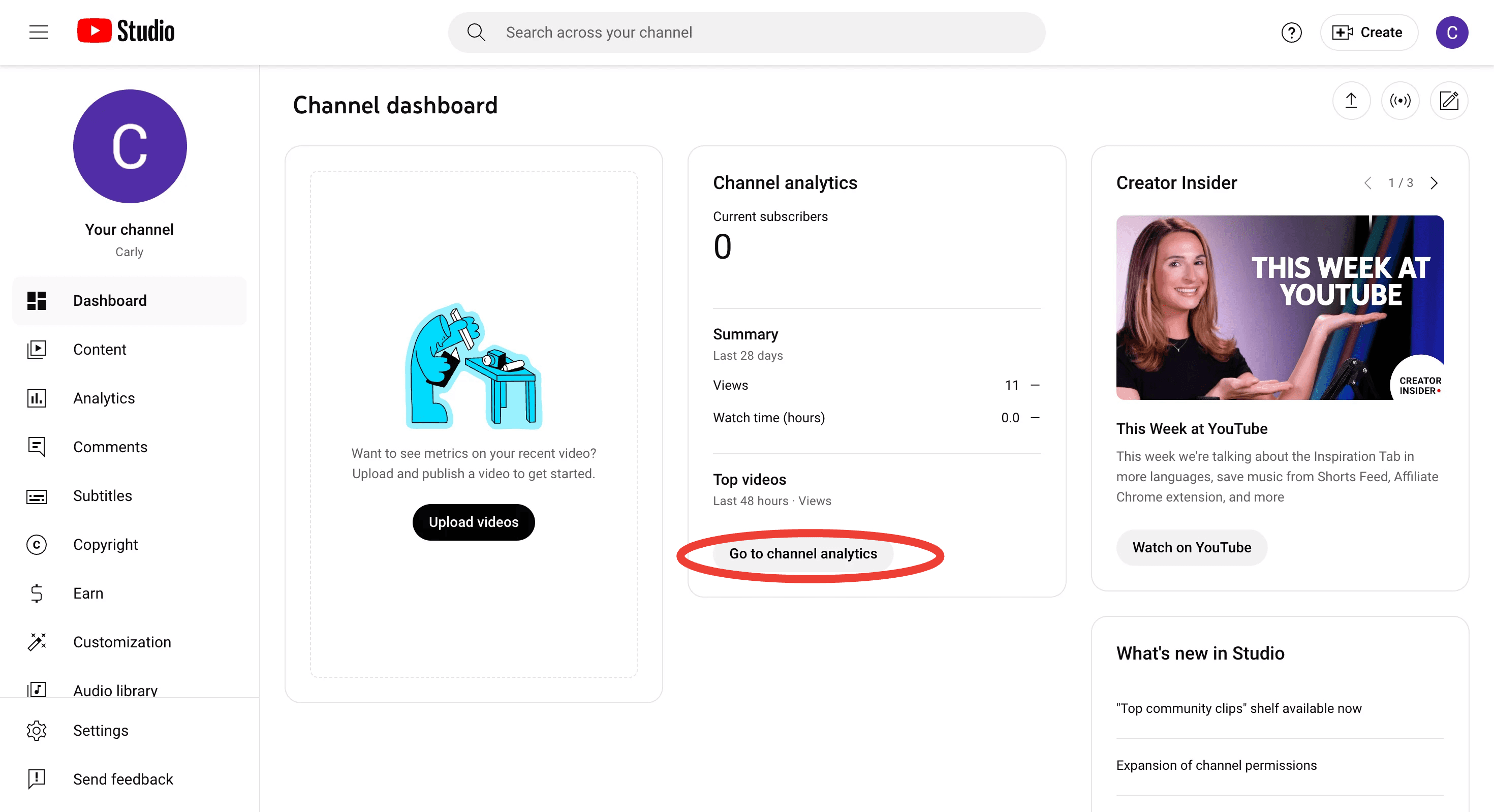The image size is (1494, 812).
Task: Click the Customization magic wand icon
Action: pyautogui.click(x=37, y=642)
